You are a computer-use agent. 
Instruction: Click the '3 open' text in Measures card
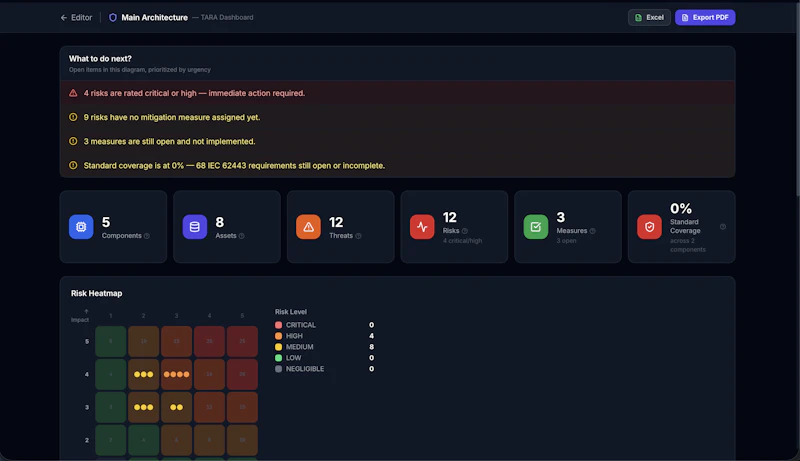(566, 241)
